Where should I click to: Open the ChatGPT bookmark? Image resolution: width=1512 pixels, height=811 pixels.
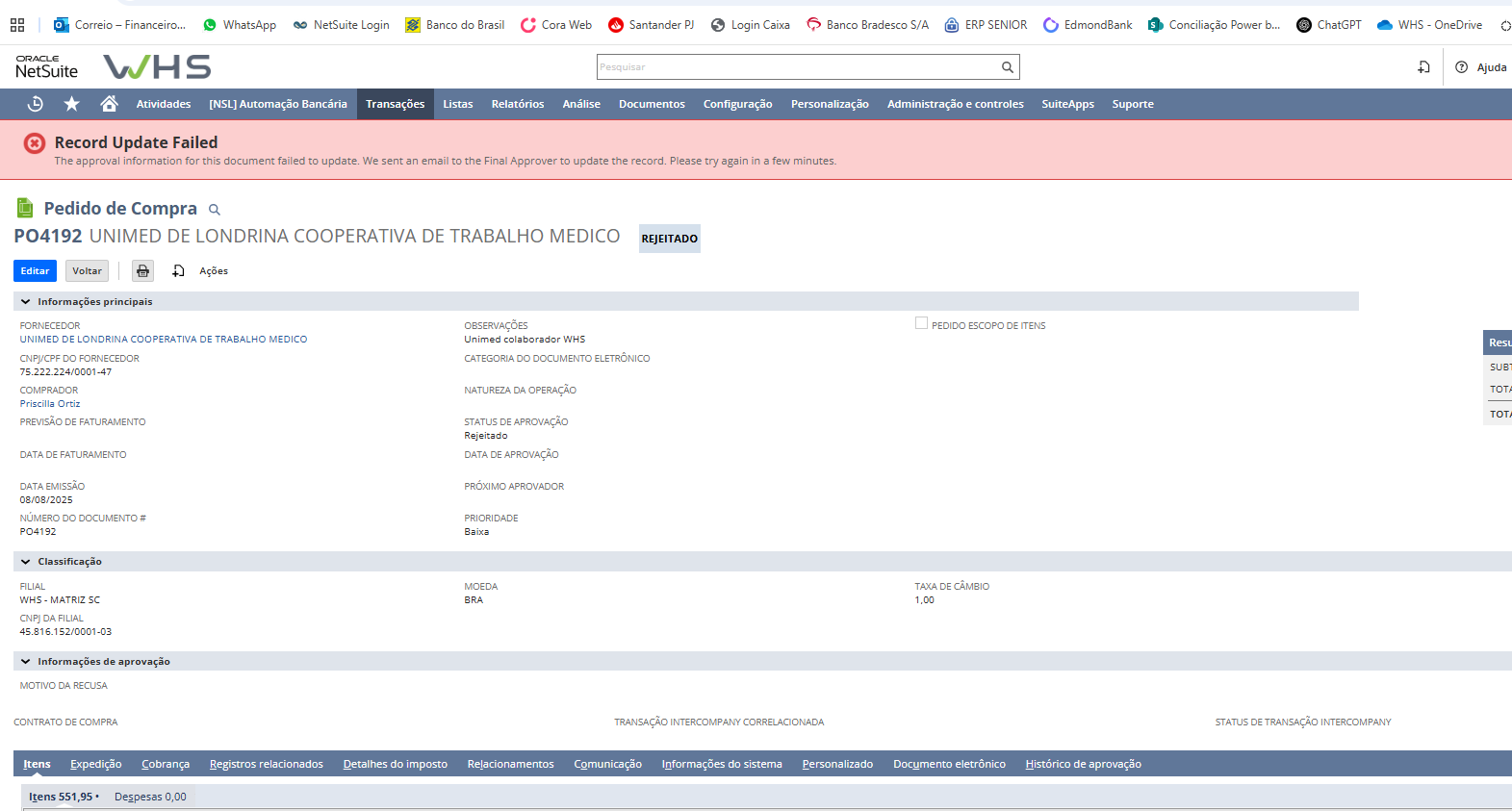click(x=1328, y=25)
